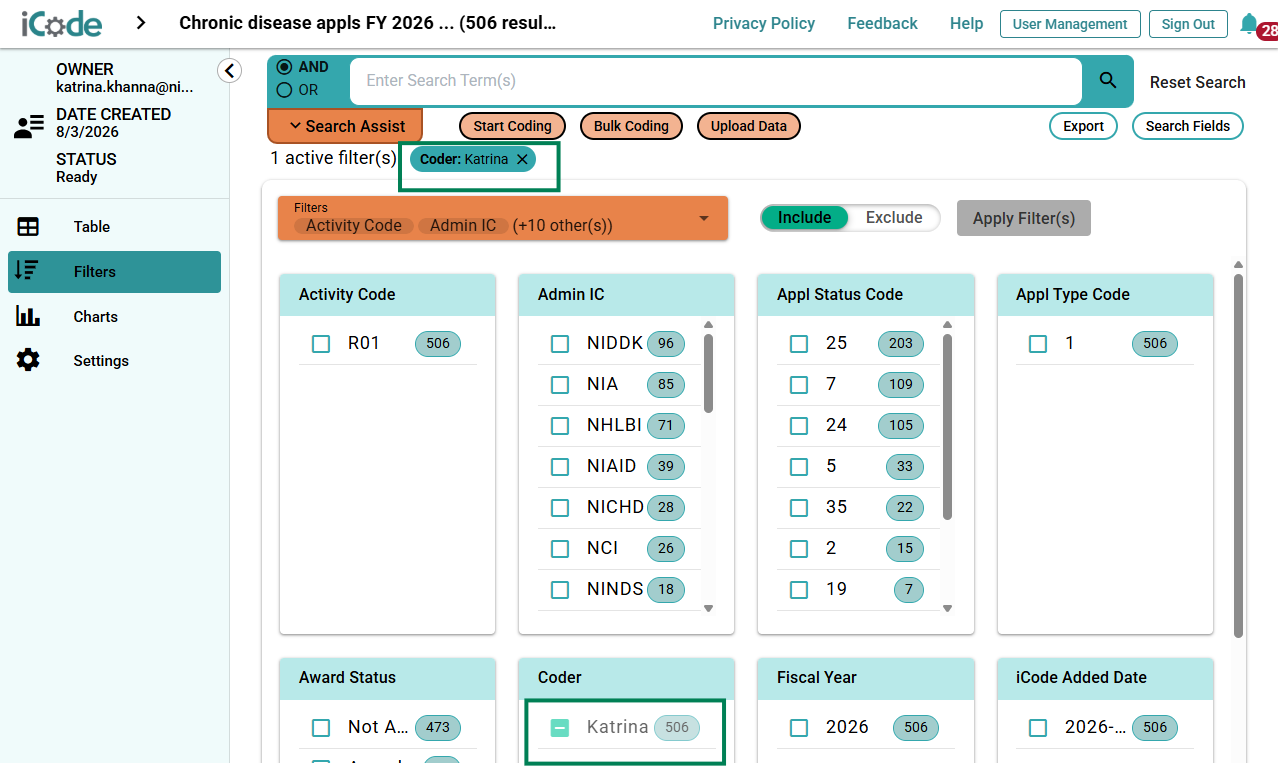This screenshot has height=766, width=1278.
Task: Remove the Coder: Katrina filter chip
Action: pos(522,159)
